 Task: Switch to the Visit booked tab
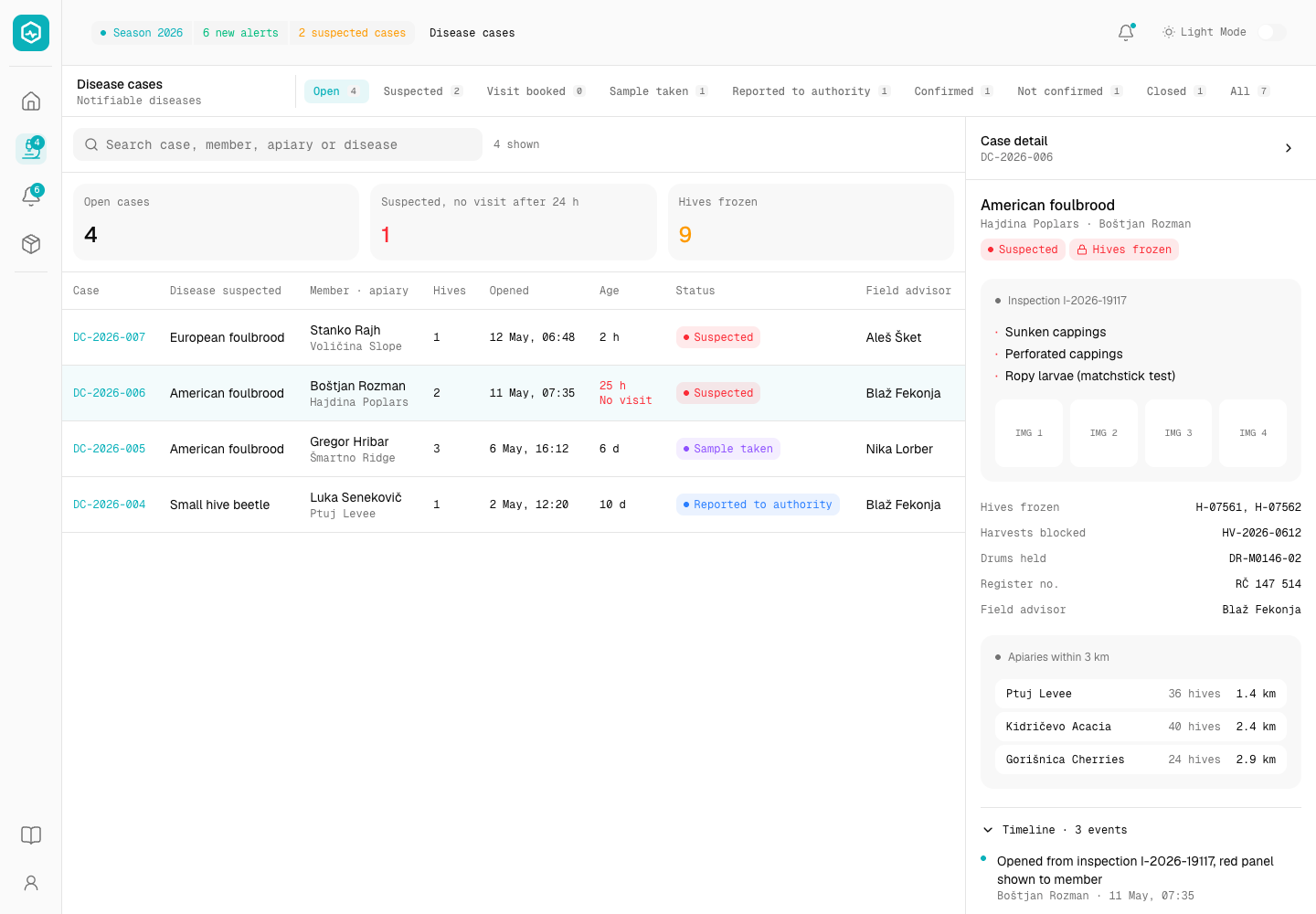(x=536, y=91)
